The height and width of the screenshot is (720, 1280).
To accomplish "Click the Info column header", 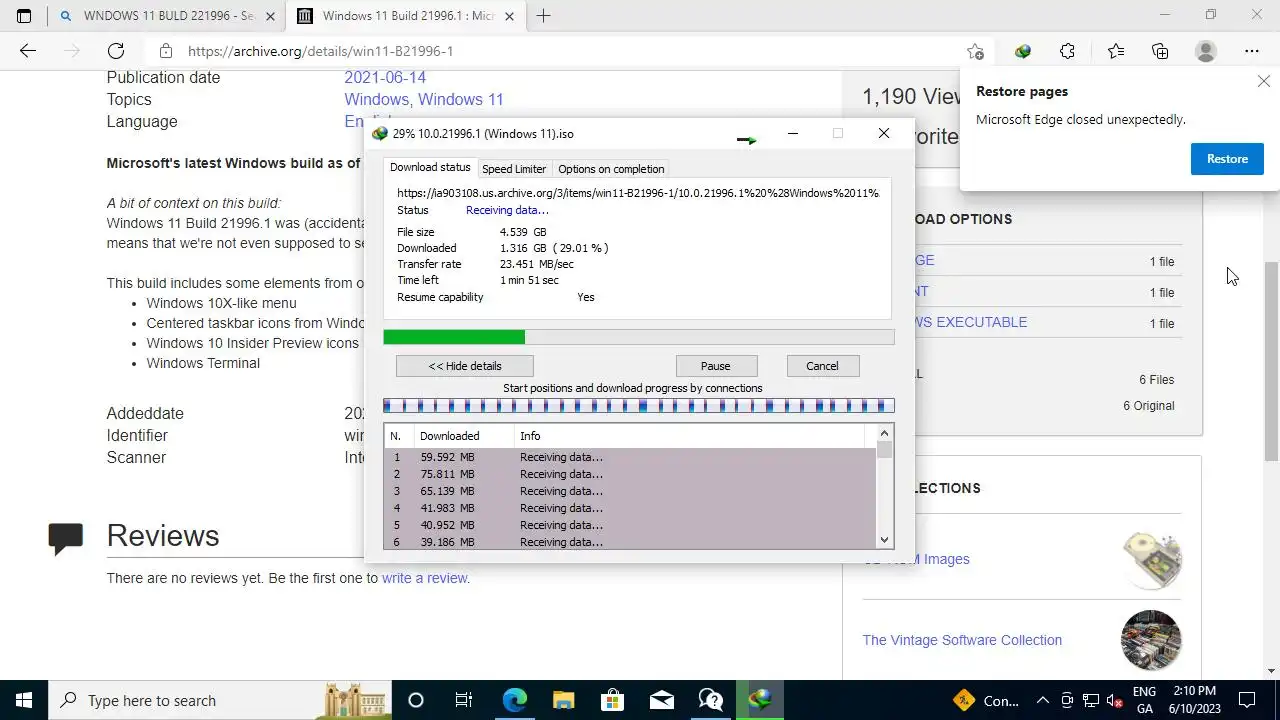I will point(690,436).
